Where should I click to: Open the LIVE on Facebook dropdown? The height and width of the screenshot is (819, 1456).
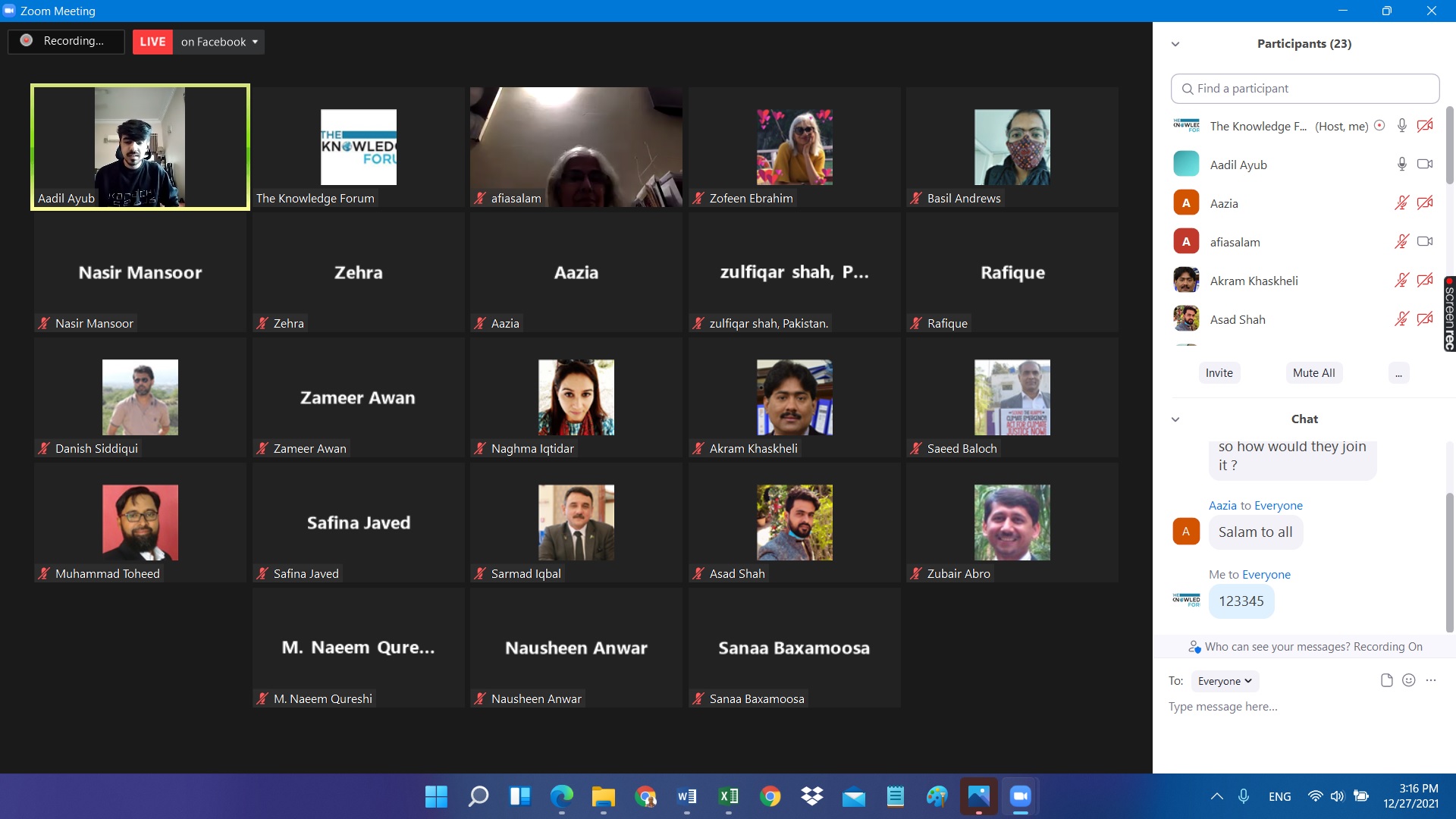pyautogui.click(x=219, y=42)
